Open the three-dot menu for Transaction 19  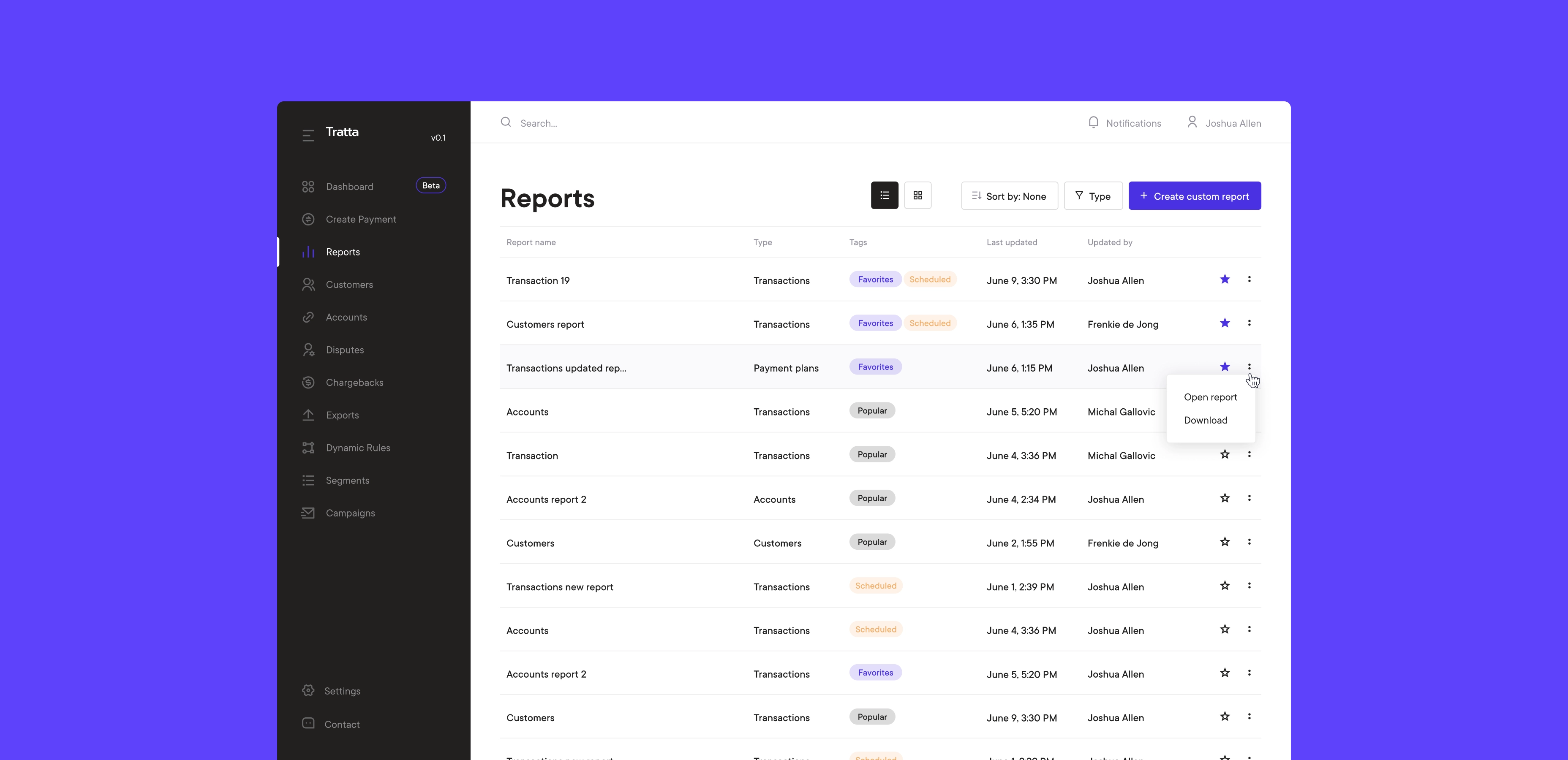tap(1249, 279)
